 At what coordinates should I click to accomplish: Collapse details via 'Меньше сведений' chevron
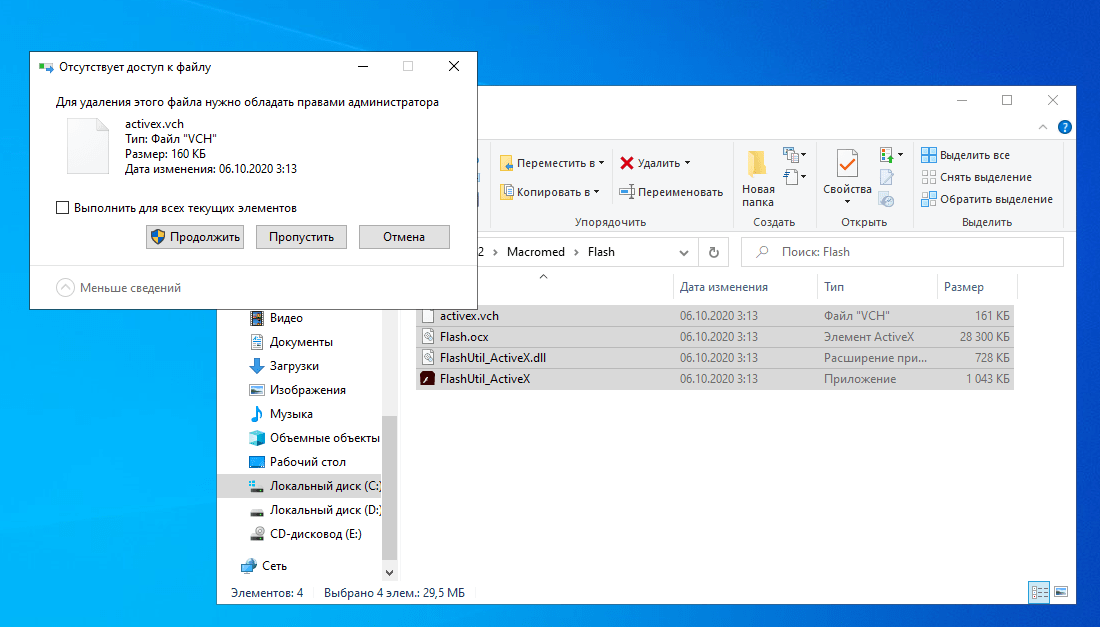[66, 288]
